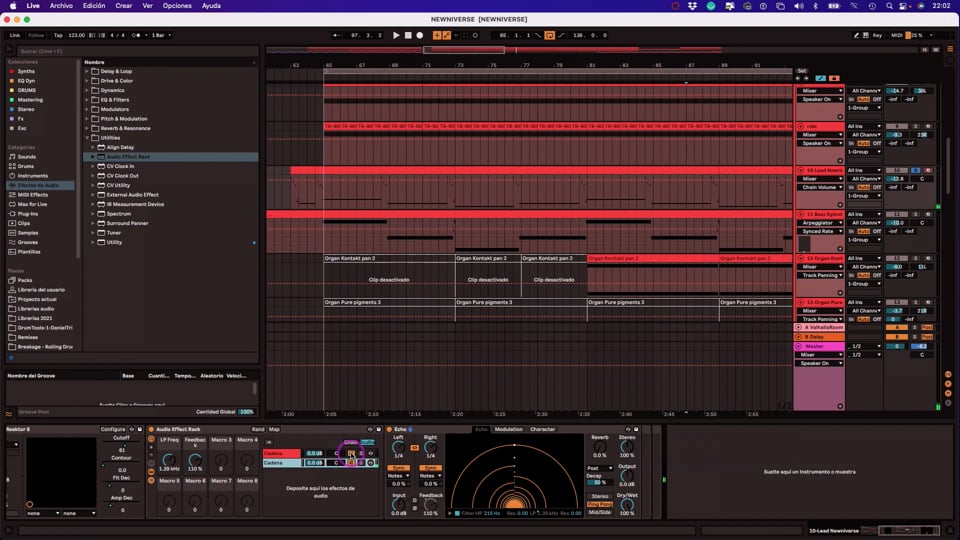Open the Sounds category
960x540 pixels.
[x=26, y=157]
